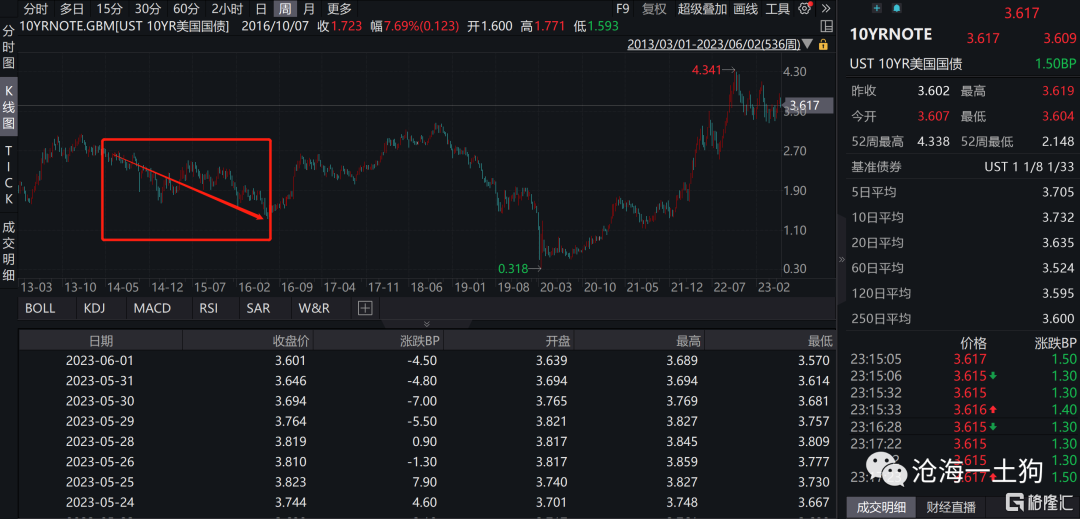Open the 复权 adjustment option
This screenshot has width=1080, height=519.
[x=654, y=9]
